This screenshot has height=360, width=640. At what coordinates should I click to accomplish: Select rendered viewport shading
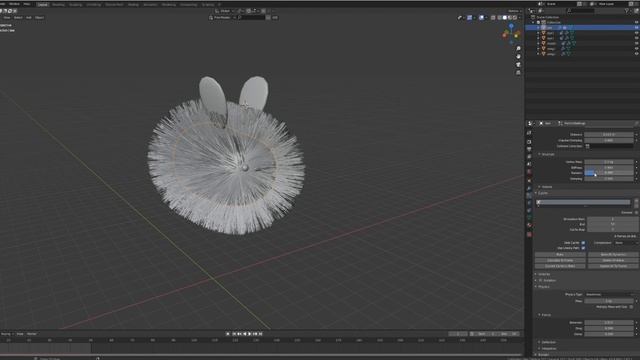tap(515, 18)
